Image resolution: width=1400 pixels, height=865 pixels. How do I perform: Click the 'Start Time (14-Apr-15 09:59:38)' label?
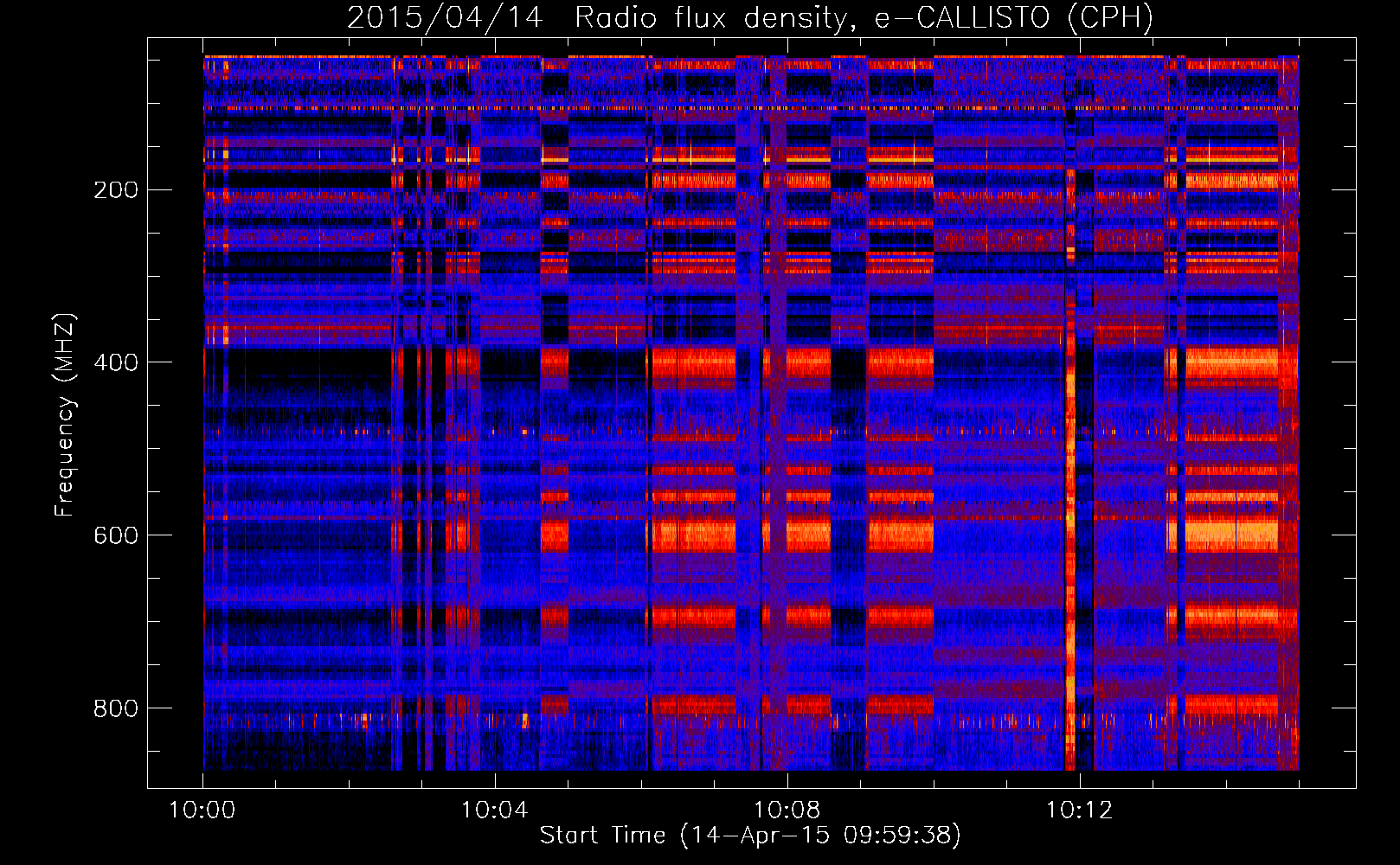[750, 836]
